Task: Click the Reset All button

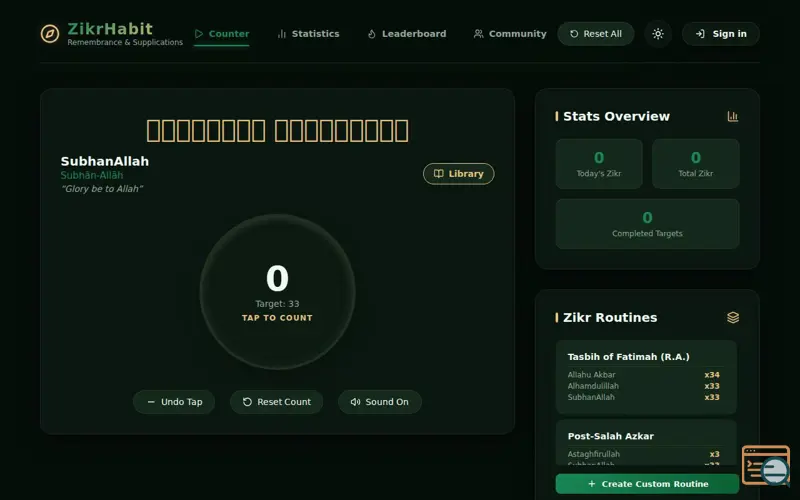Action: tap(596, 34)
